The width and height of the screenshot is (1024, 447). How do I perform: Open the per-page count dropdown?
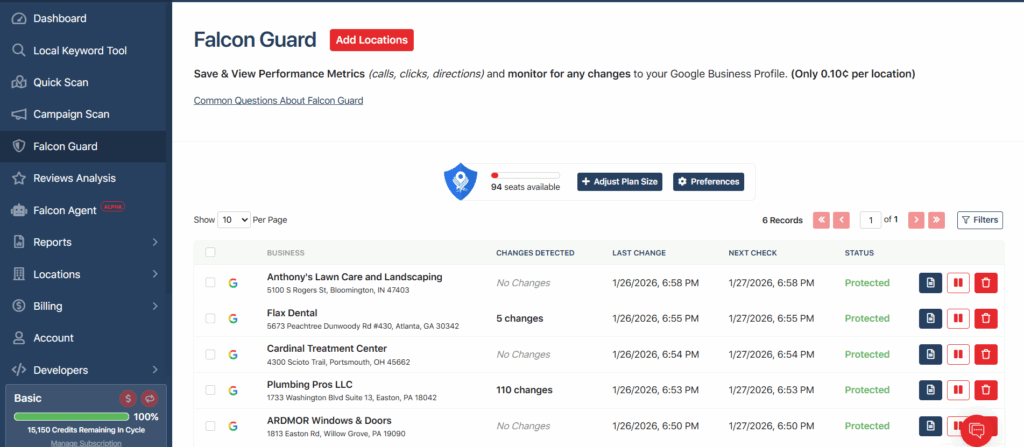[x=234, y=220]
